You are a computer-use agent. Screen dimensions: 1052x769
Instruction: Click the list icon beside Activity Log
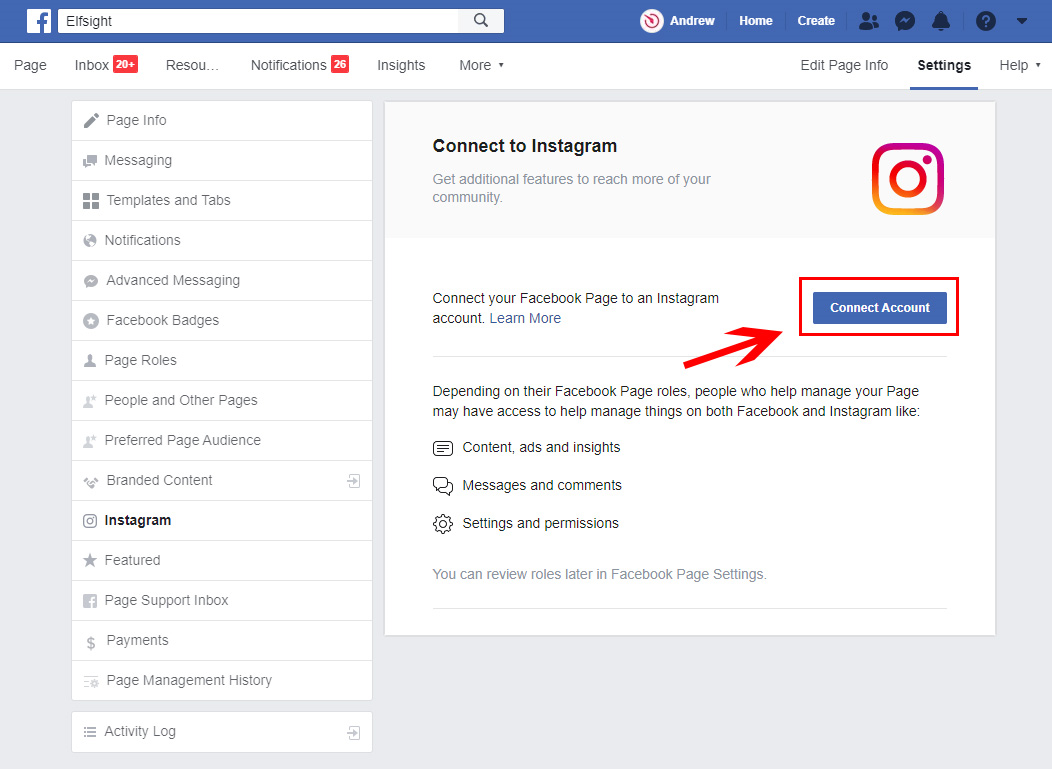[90, 732]
